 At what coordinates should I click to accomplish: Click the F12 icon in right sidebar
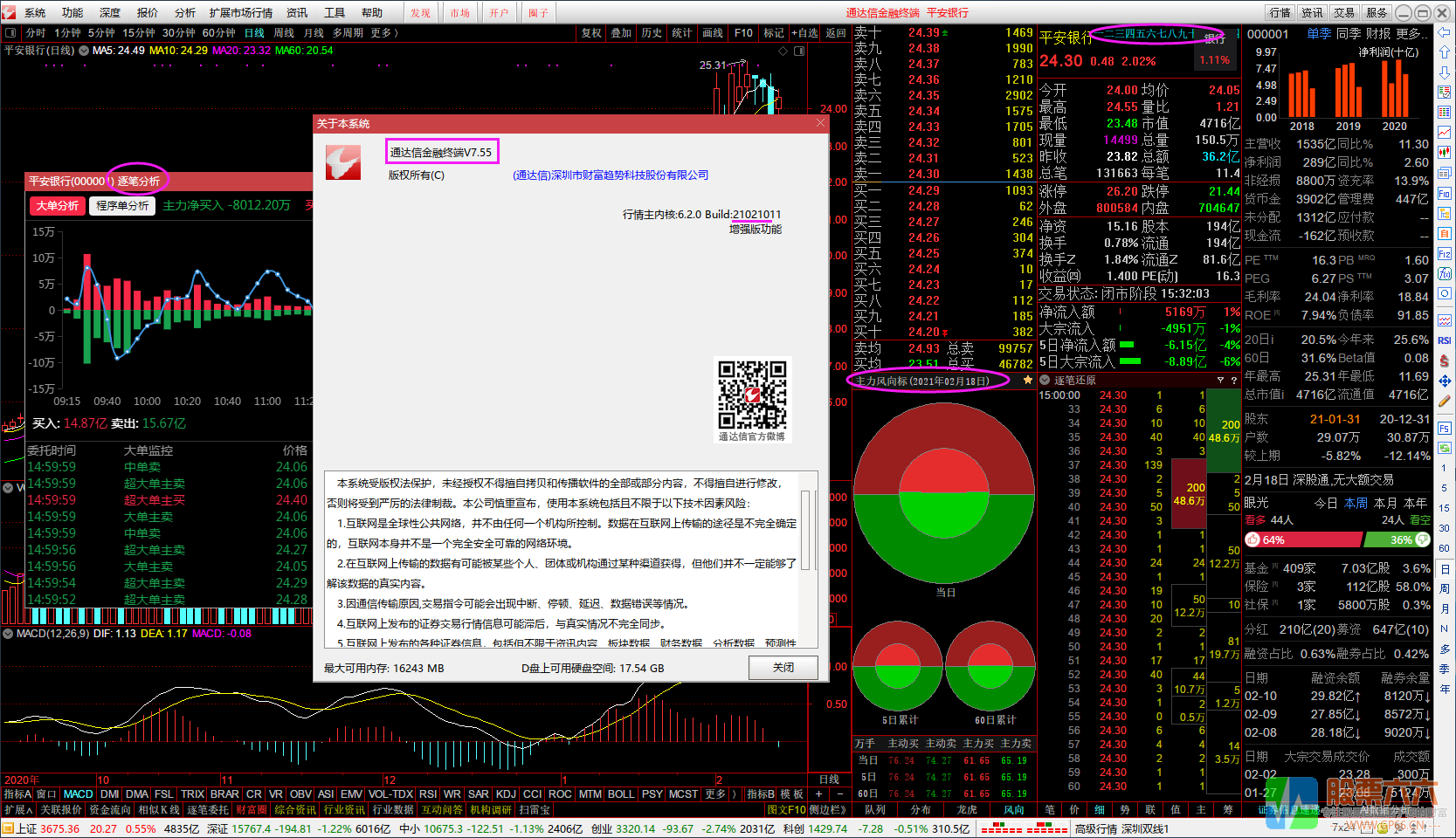(1445, 254)
